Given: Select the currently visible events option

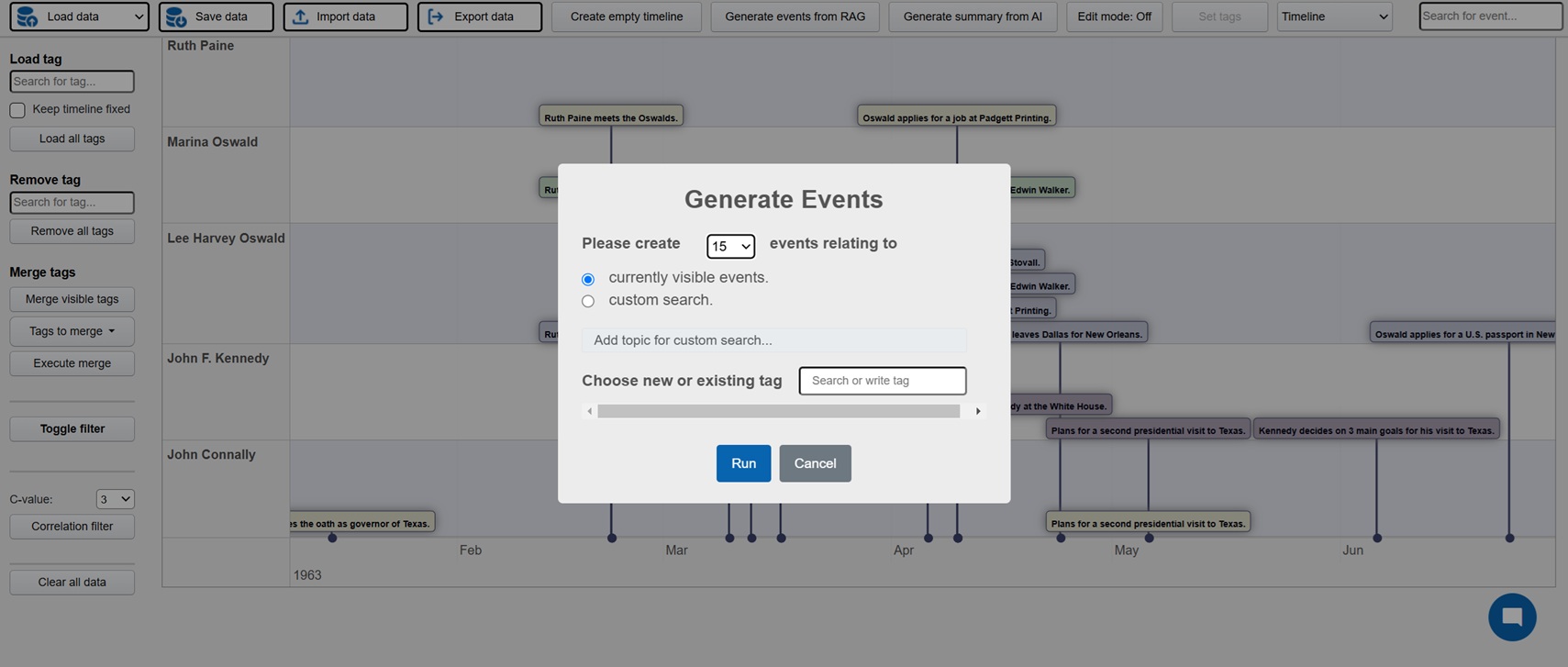Looking at the screenshot, I should point(588,279).
